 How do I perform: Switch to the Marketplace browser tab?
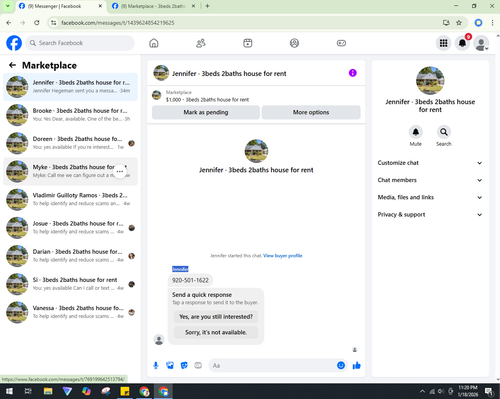pos(153,6)
